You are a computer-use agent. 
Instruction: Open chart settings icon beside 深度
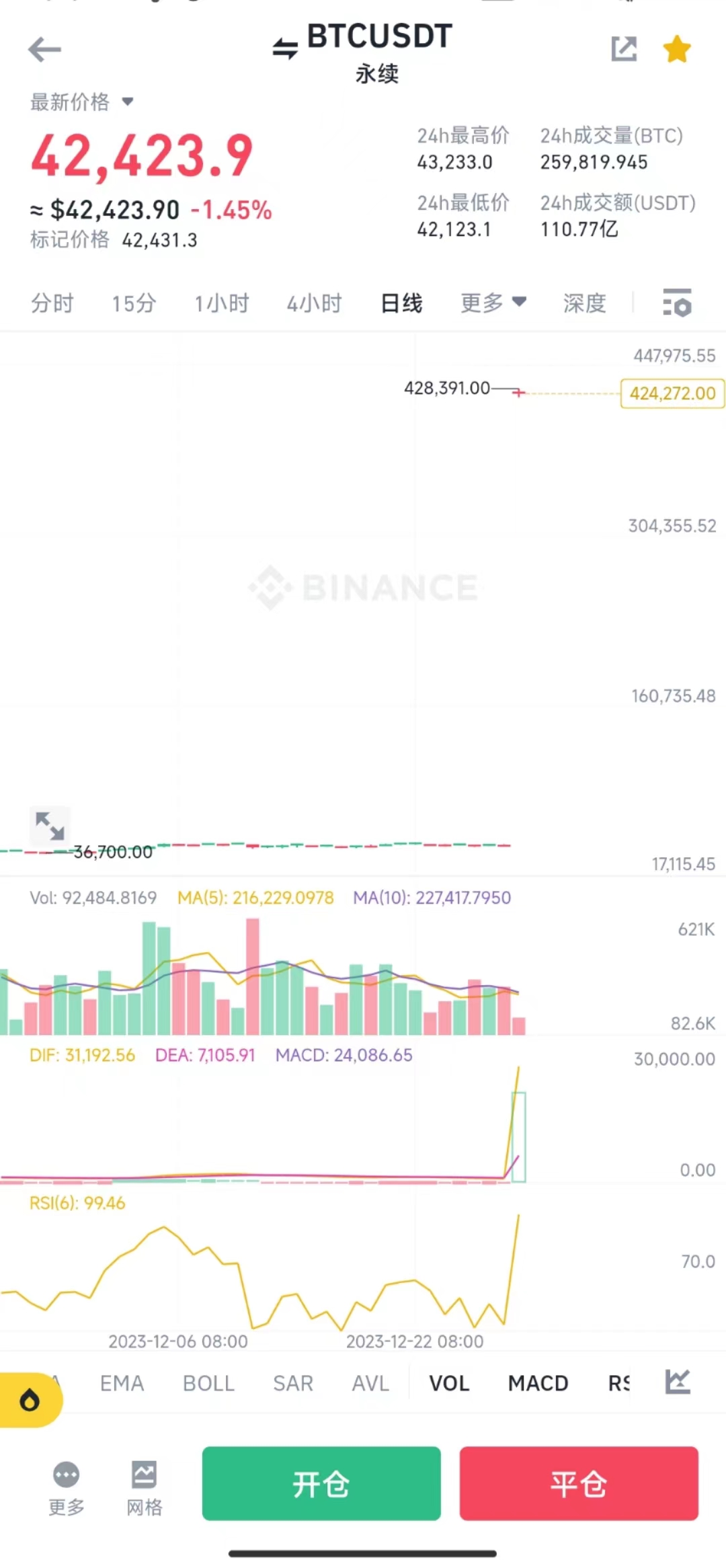[x=676, y=303]
